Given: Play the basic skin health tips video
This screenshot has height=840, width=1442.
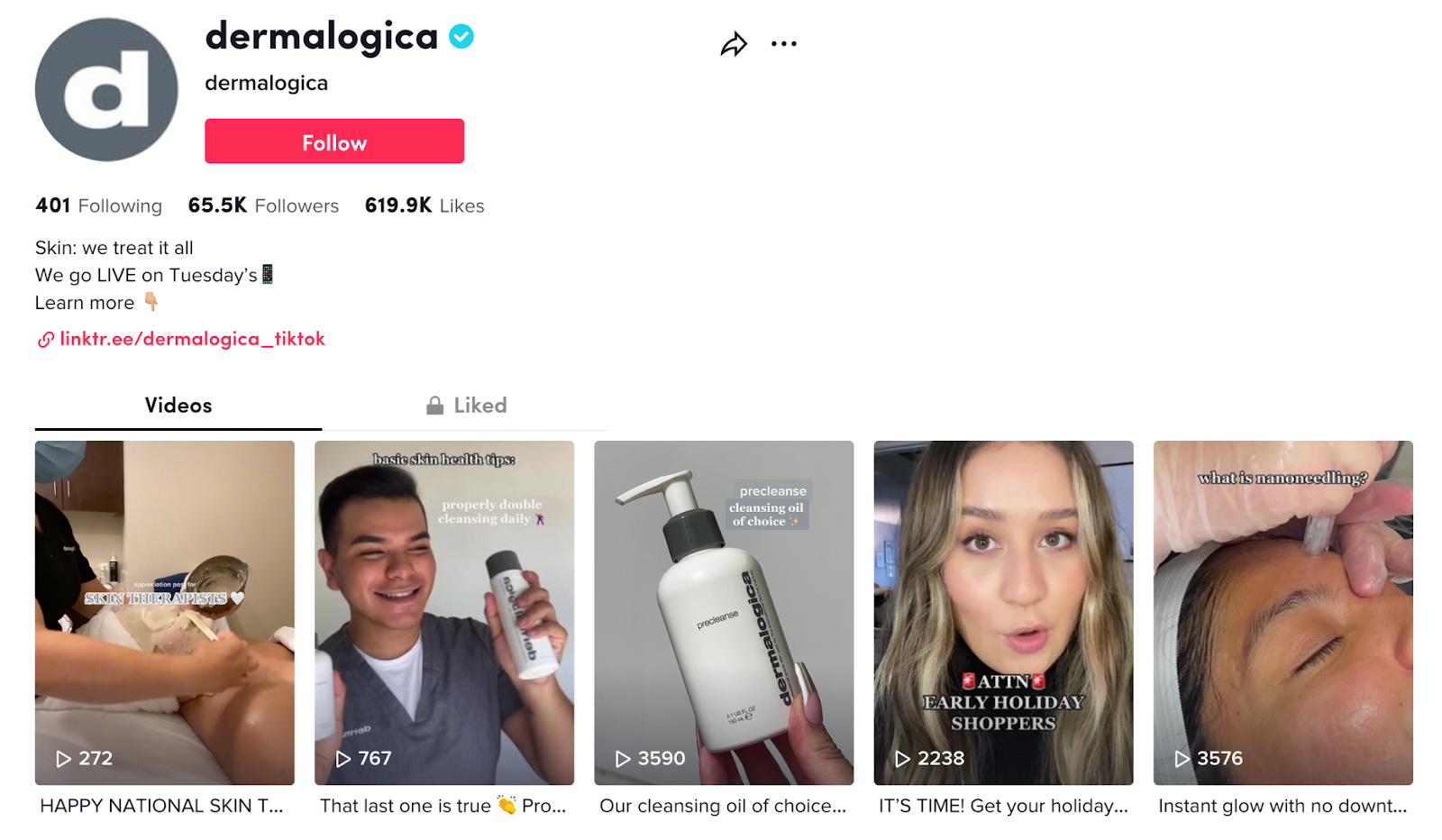Looking at the screenshot, I should tap(444, 613).
